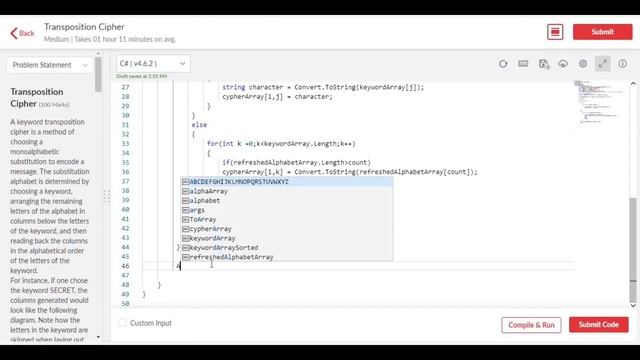The image size is (640, 360).
Task: Click 'Medium | Takes 01 hour 11 minutes' subtitle
Action: tap(110, 40)
